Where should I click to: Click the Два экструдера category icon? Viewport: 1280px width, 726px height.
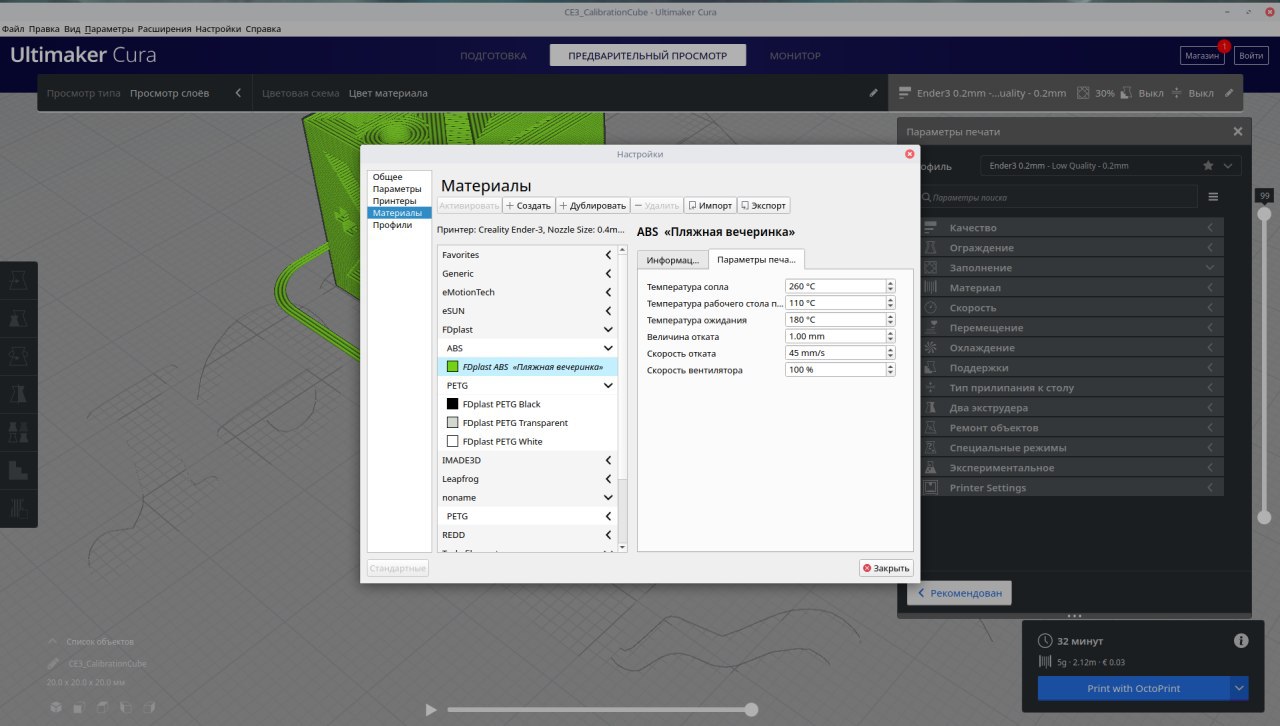tap(930, 408)
